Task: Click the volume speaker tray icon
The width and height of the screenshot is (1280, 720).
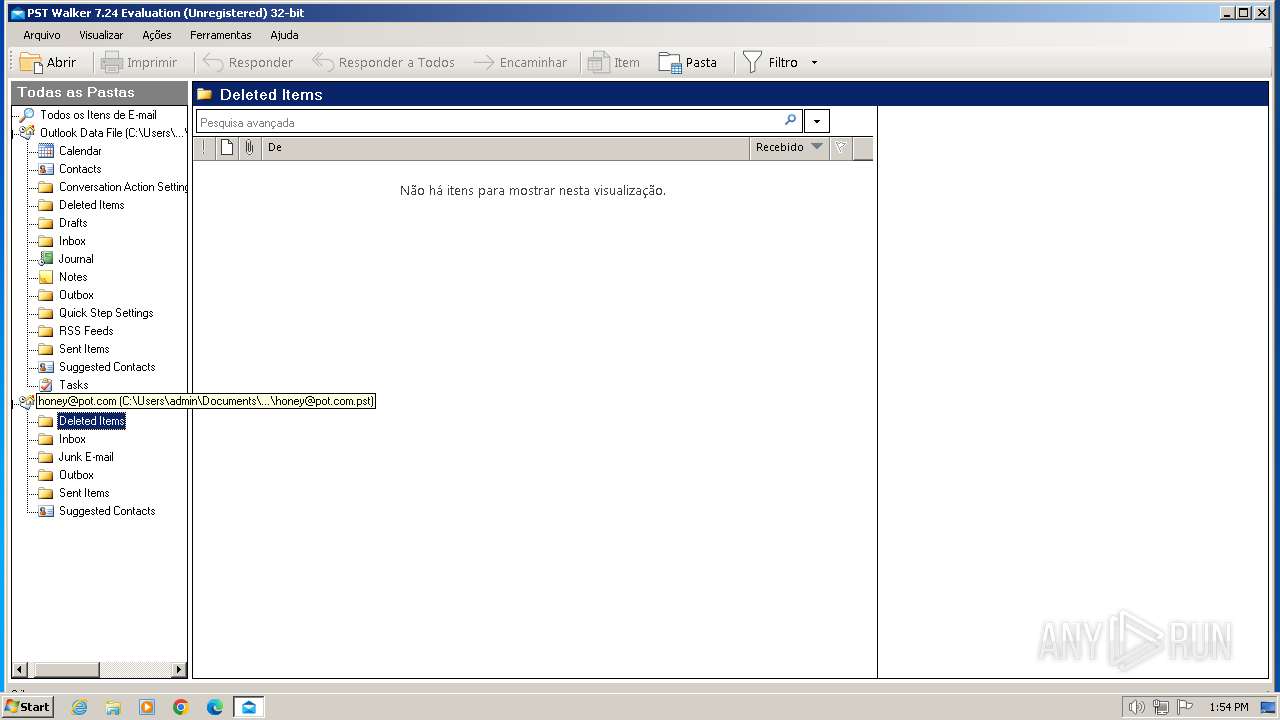Action: point(1136,707)
